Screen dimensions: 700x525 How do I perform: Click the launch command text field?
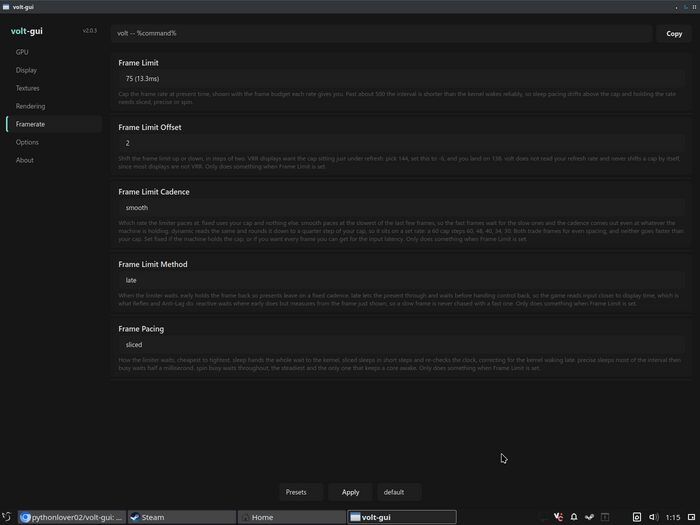point(381,33)
